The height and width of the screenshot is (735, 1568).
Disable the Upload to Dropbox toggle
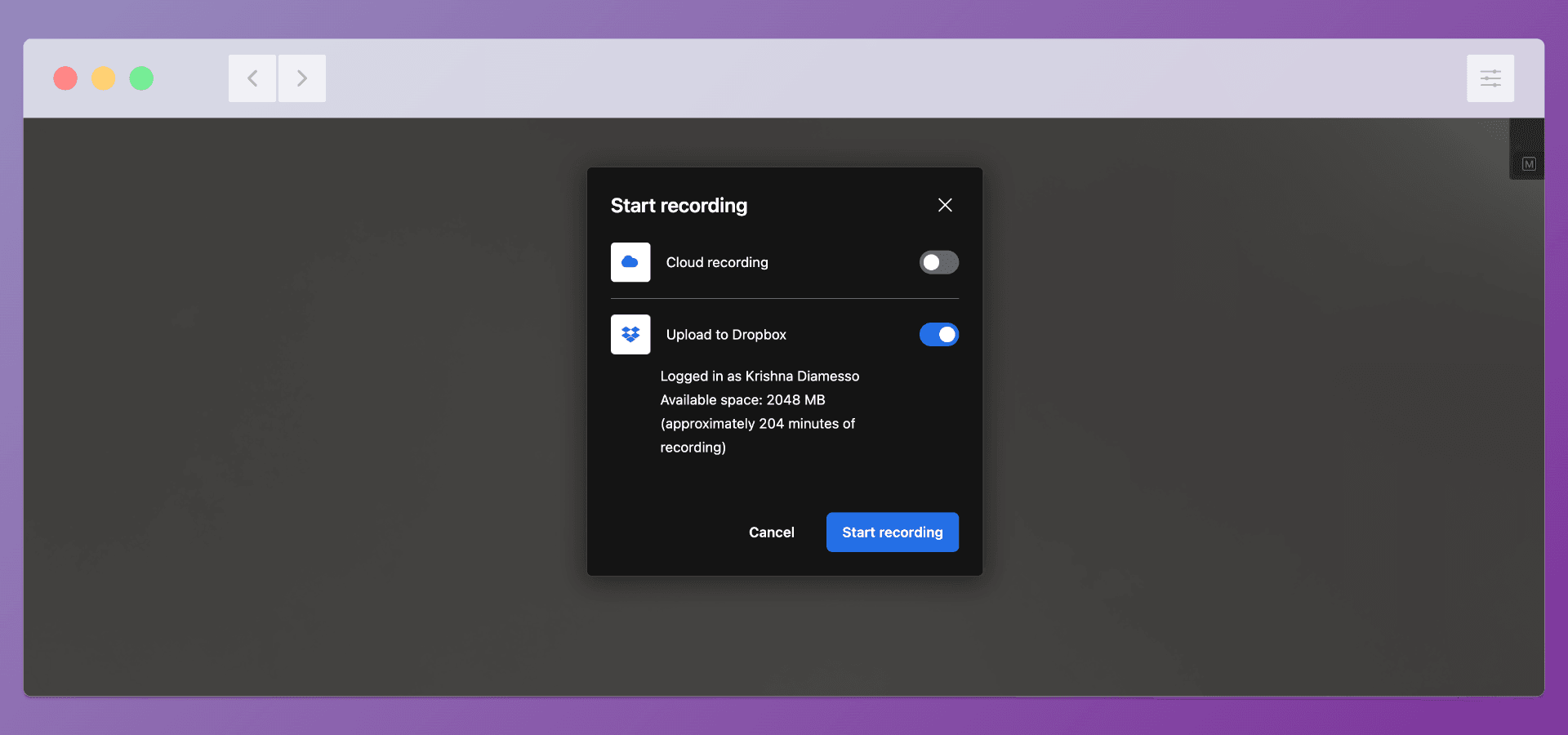click(938, 334)
